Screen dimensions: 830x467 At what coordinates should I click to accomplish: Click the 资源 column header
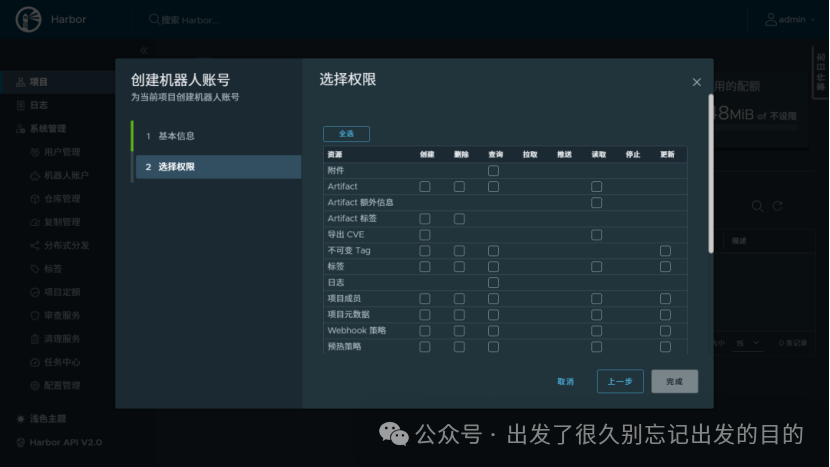pos(335,155)
